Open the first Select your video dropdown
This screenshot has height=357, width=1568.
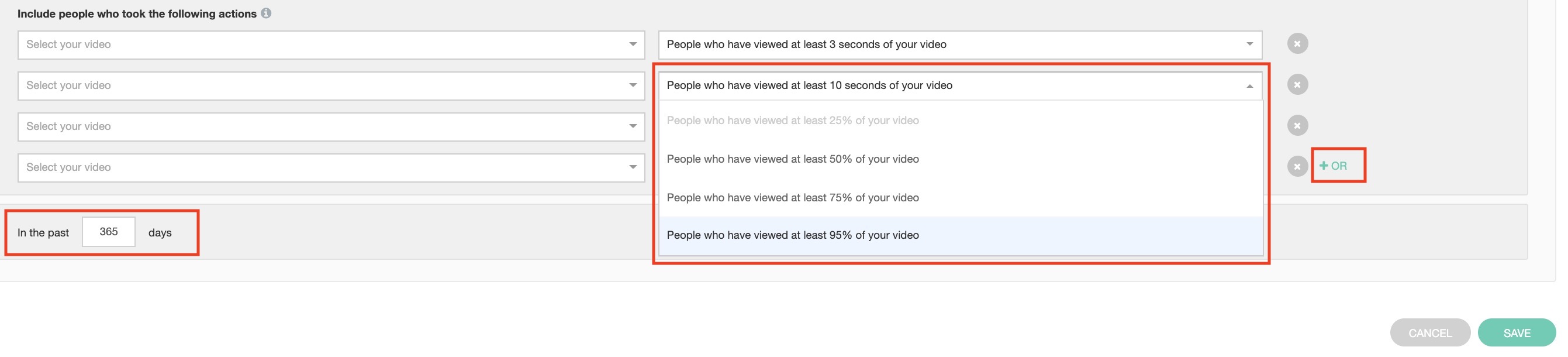tap(330, 44)
